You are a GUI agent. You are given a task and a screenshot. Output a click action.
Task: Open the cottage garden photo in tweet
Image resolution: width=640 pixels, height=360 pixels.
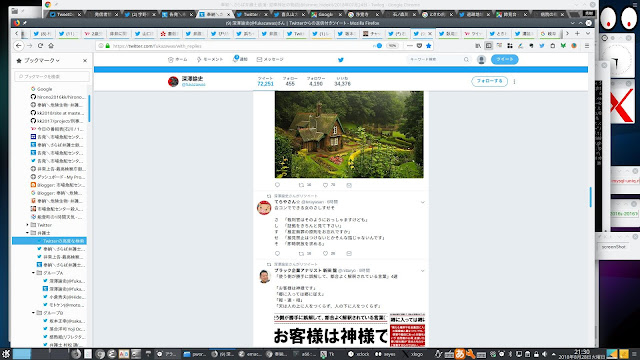pos(349,134)
